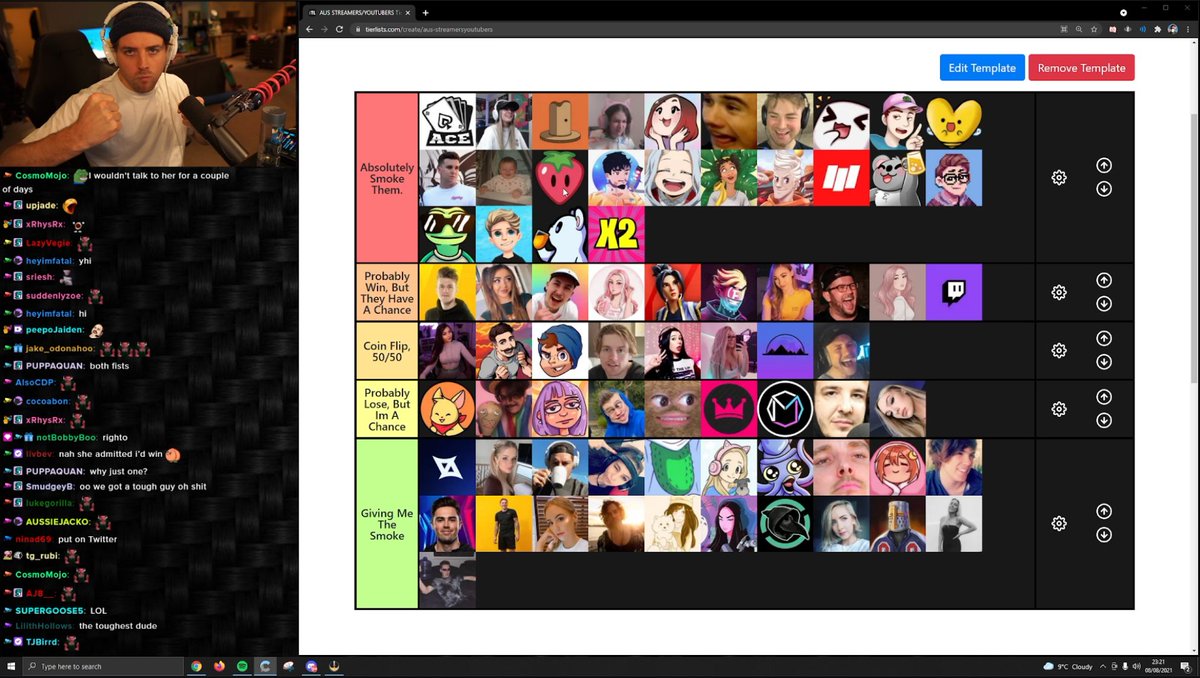Select the koala with beer thumbnail

[x=898, y=178]
